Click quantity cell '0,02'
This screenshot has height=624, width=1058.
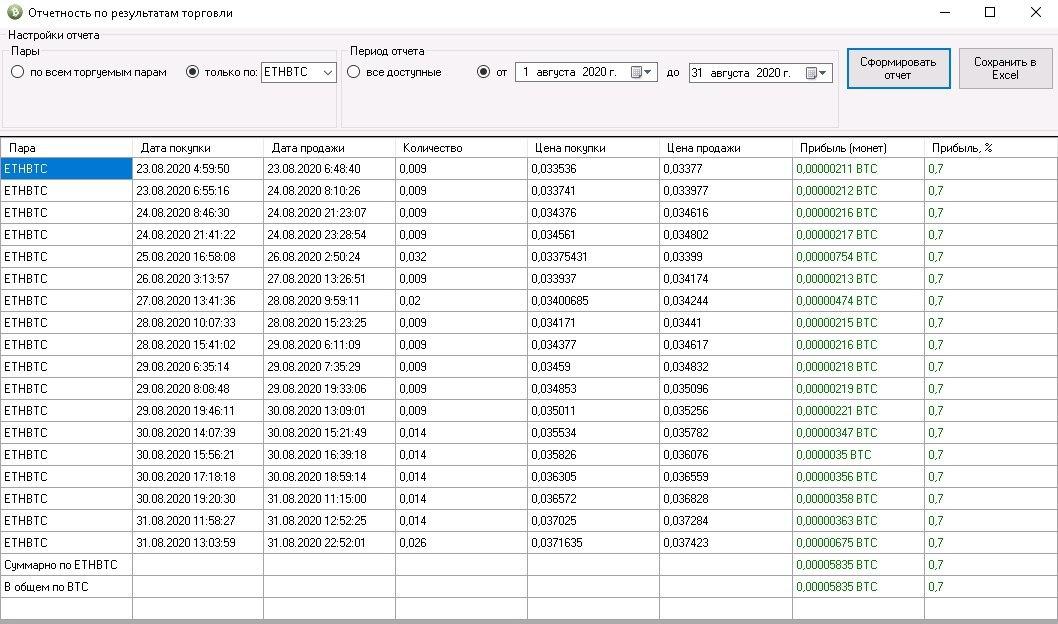click(x=462, y=301)
